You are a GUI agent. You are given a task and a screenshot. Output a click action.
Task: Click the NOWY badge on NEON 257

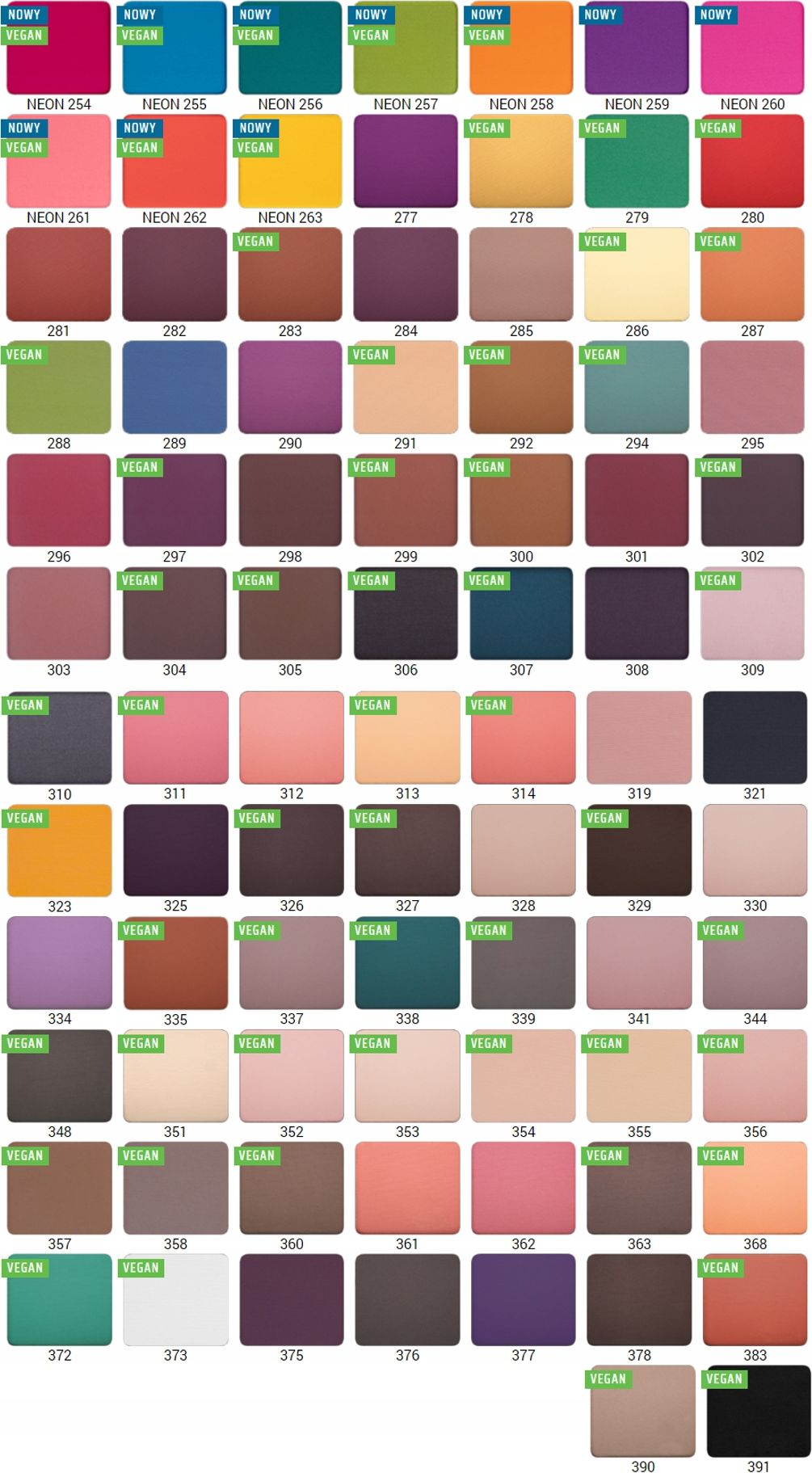coord(371,15)
